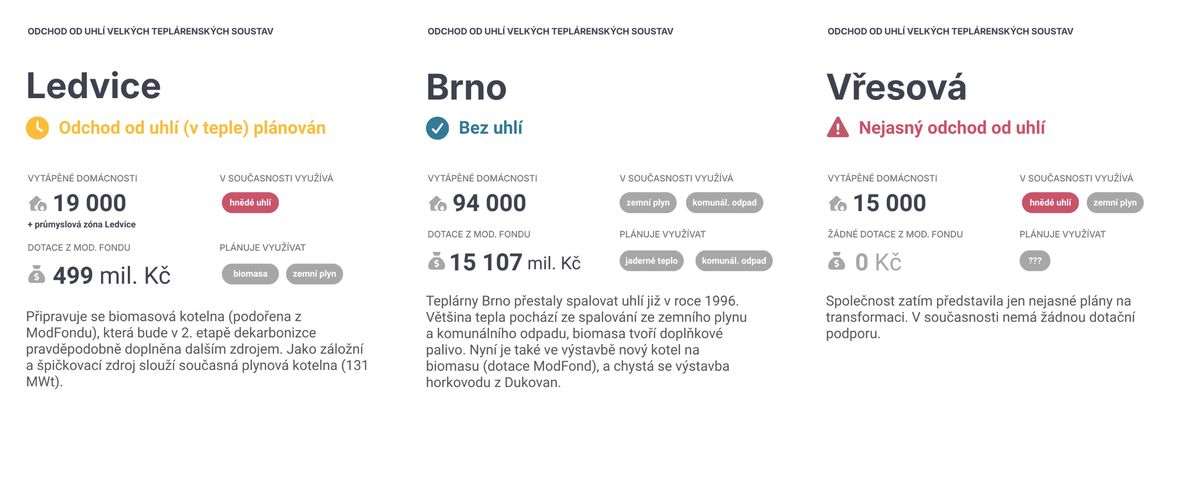Click the yellow clock icon beside Ledvice status
The width and height of the screenshot is (1200, 500).
pos(37,128)
